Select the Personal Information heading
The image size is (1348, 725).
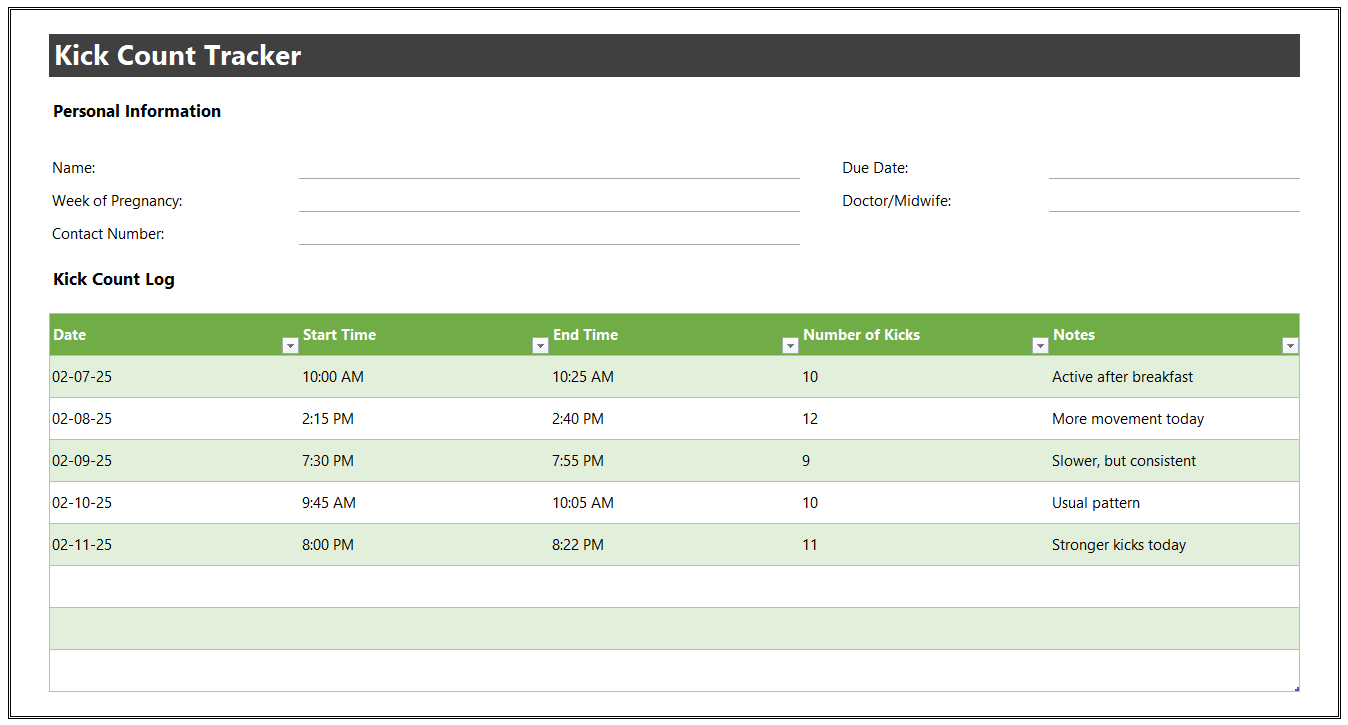click(x=137, y=111)
